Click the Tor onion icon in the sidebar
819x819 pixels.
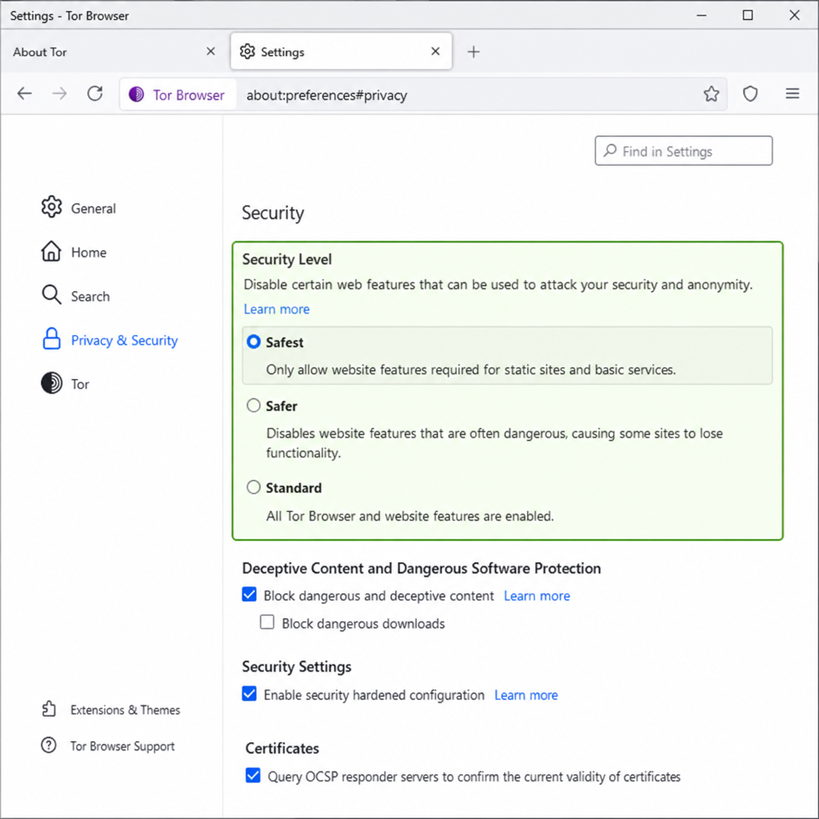click(x=51, y=383)
